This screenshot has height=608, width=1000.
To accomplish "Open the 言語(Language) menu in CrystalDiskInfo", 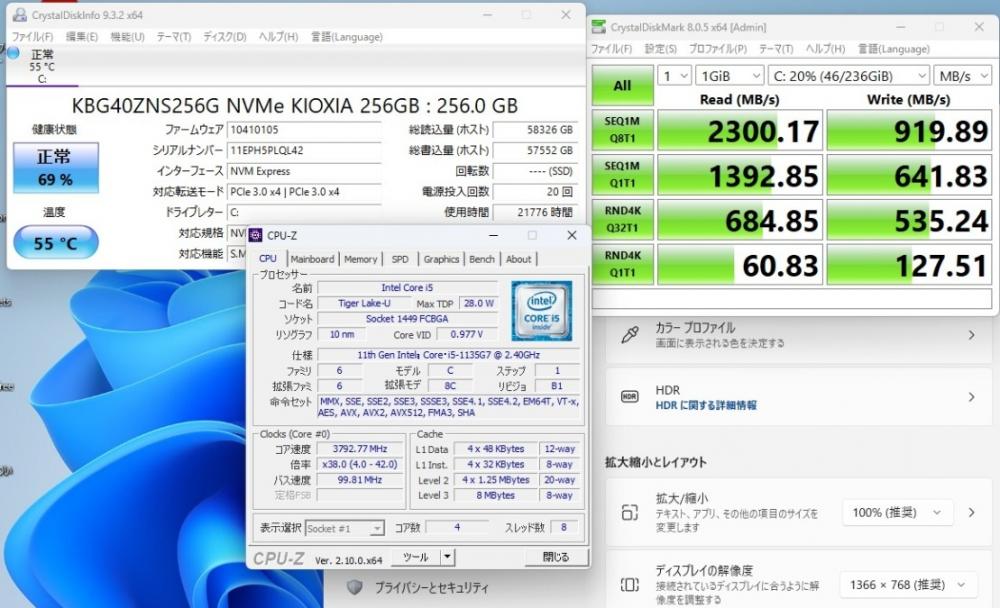I will tap(346, 37).
